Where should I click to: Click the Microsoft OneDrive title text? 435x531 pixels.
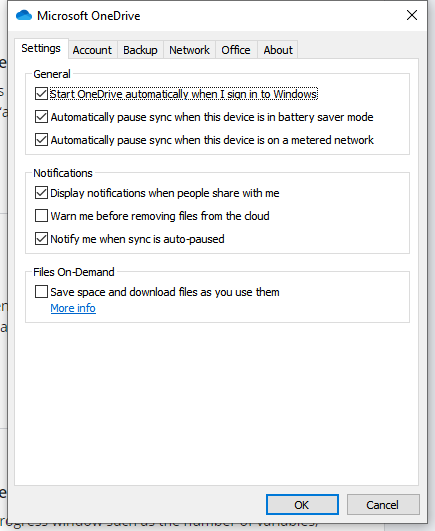pos(89,16)
